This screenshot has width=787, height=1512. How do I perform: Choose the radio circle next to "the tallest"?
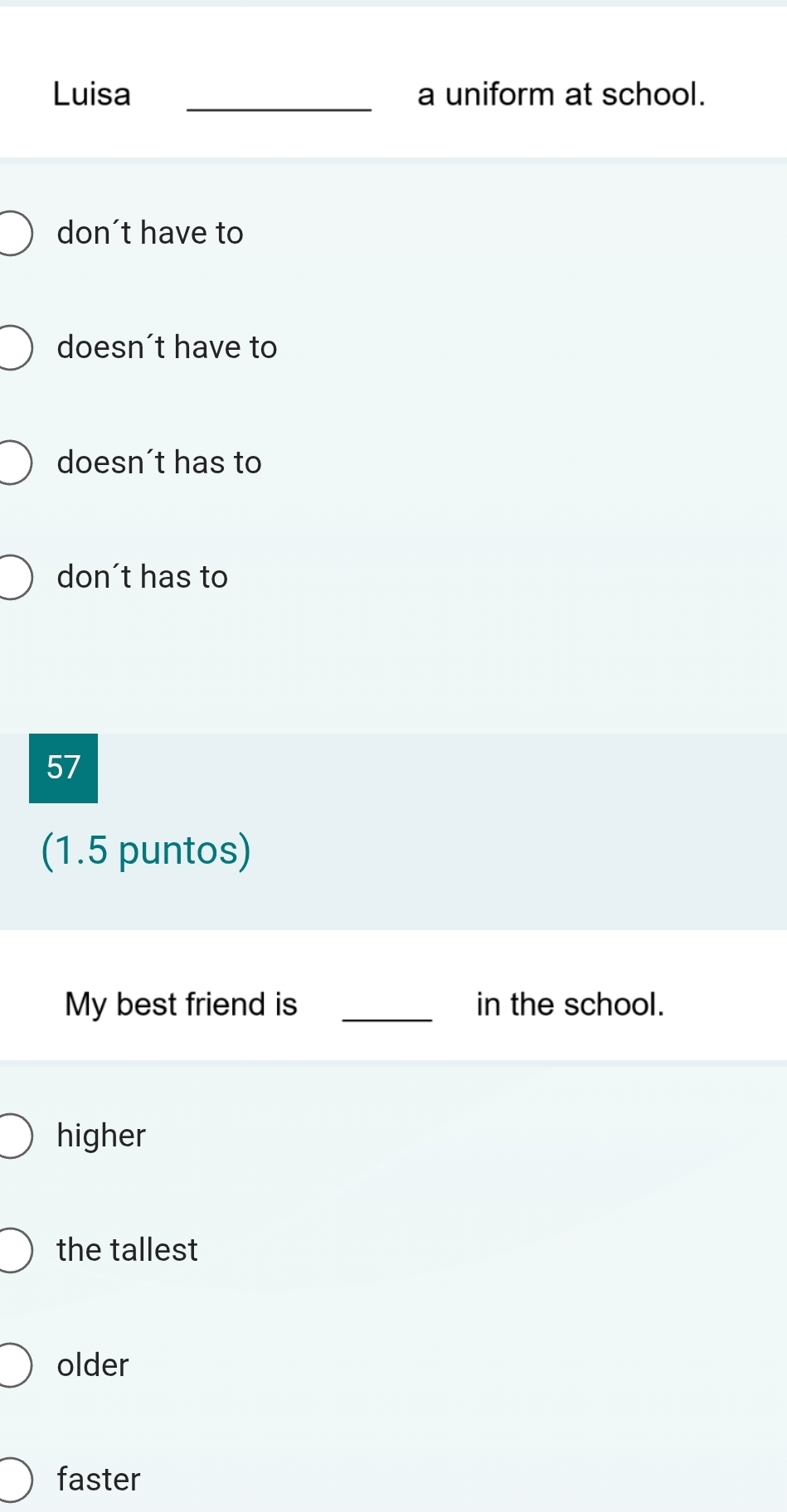click(14, 1250)
